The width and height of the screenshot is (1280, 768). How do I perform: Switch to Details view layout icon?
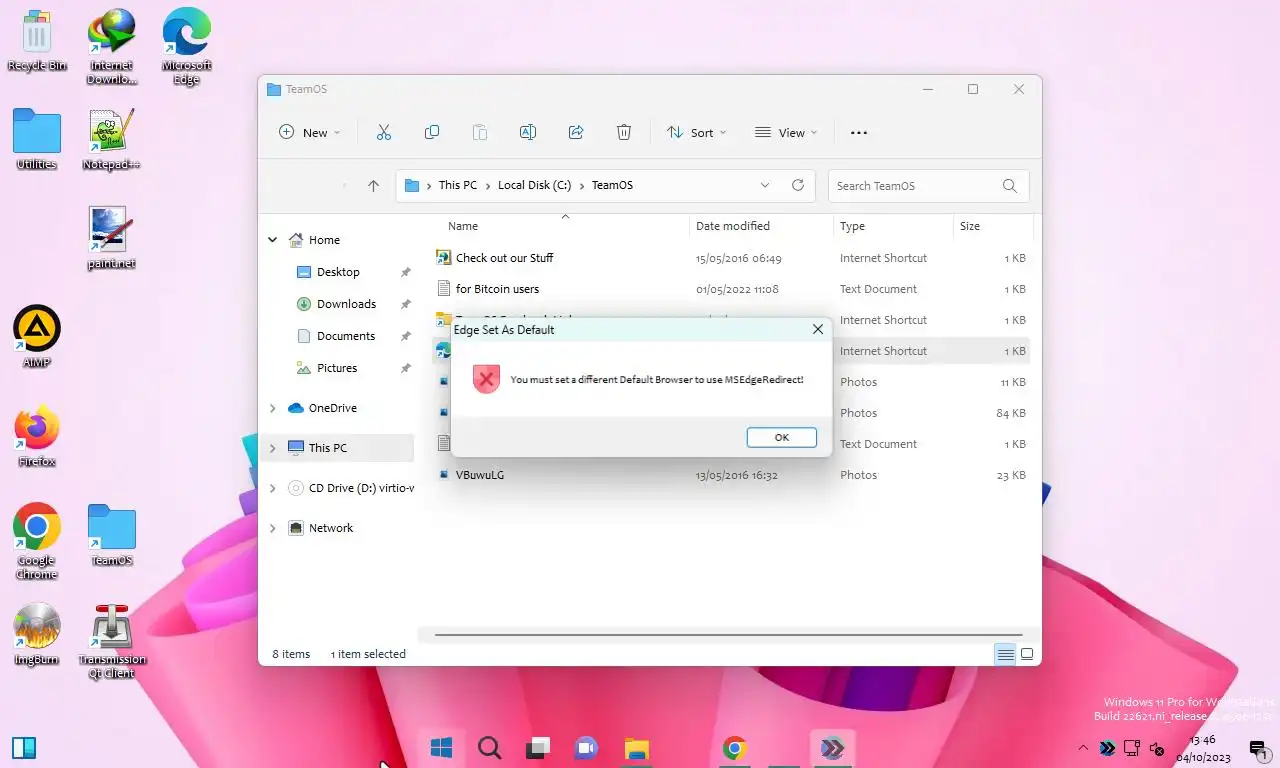[x=1005, y=654]
